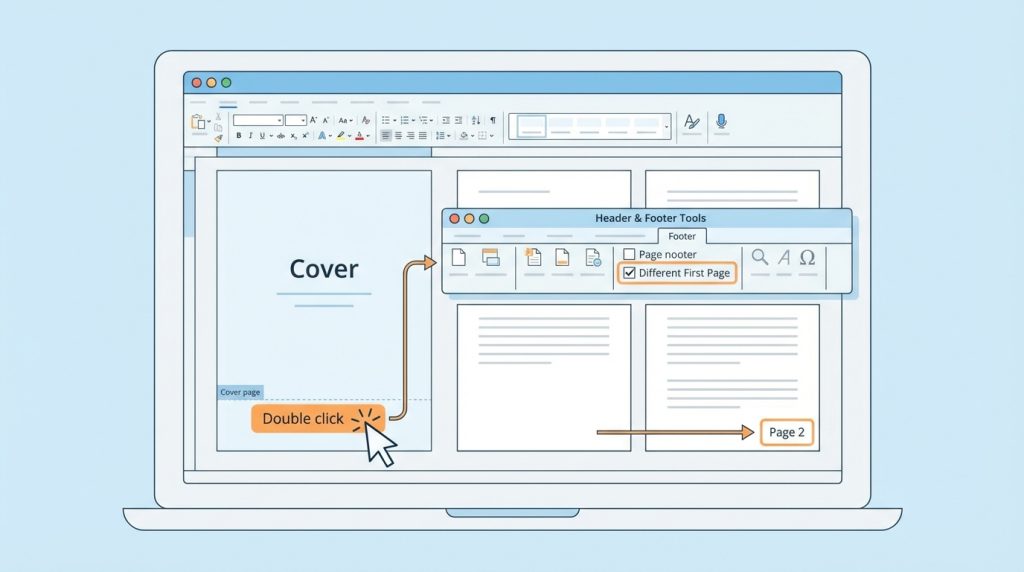
Task: Open the font name dropdown
Action: [x=258, y=120]
